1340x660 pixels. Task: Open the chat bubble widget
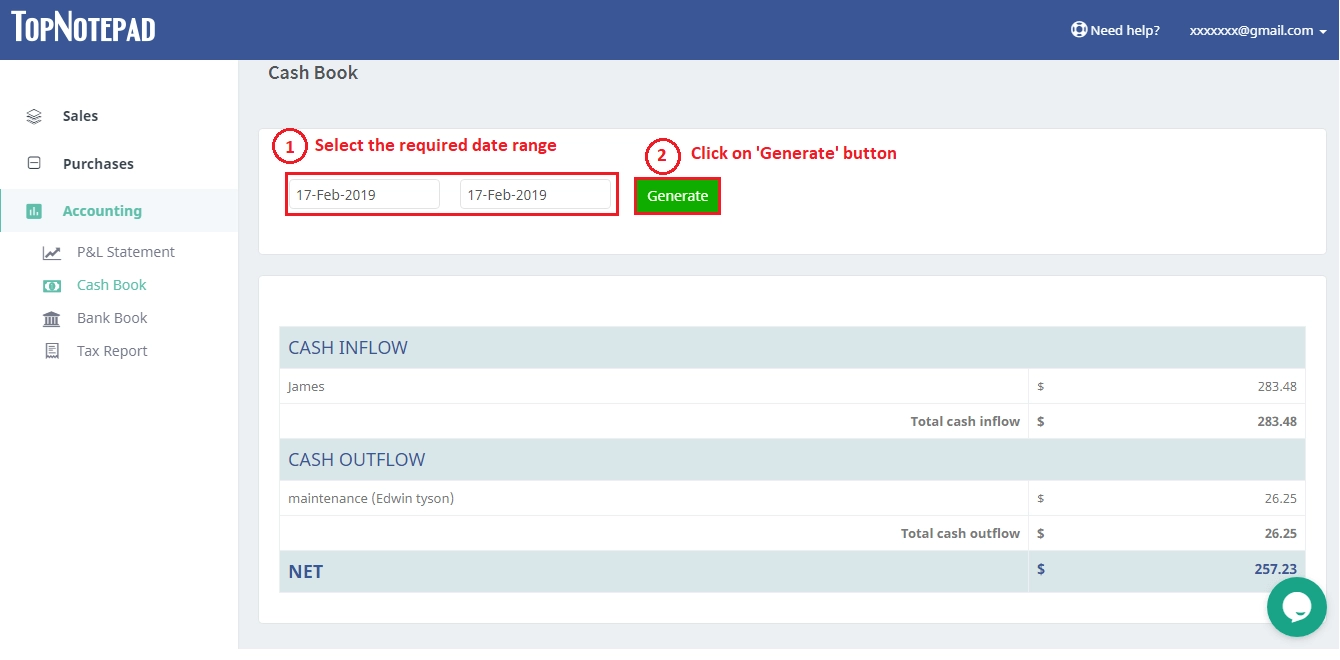pyautogui.click(x=1296, y=607)
